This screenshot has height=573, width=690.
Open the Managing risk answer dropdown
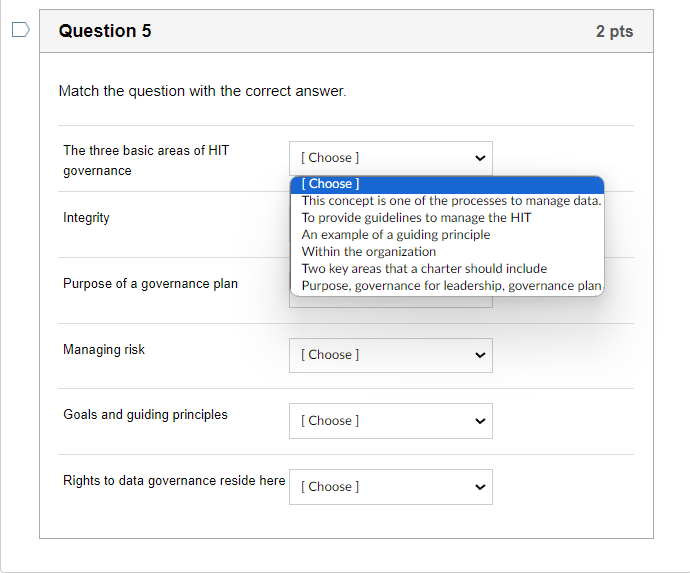tap(390, 355)
